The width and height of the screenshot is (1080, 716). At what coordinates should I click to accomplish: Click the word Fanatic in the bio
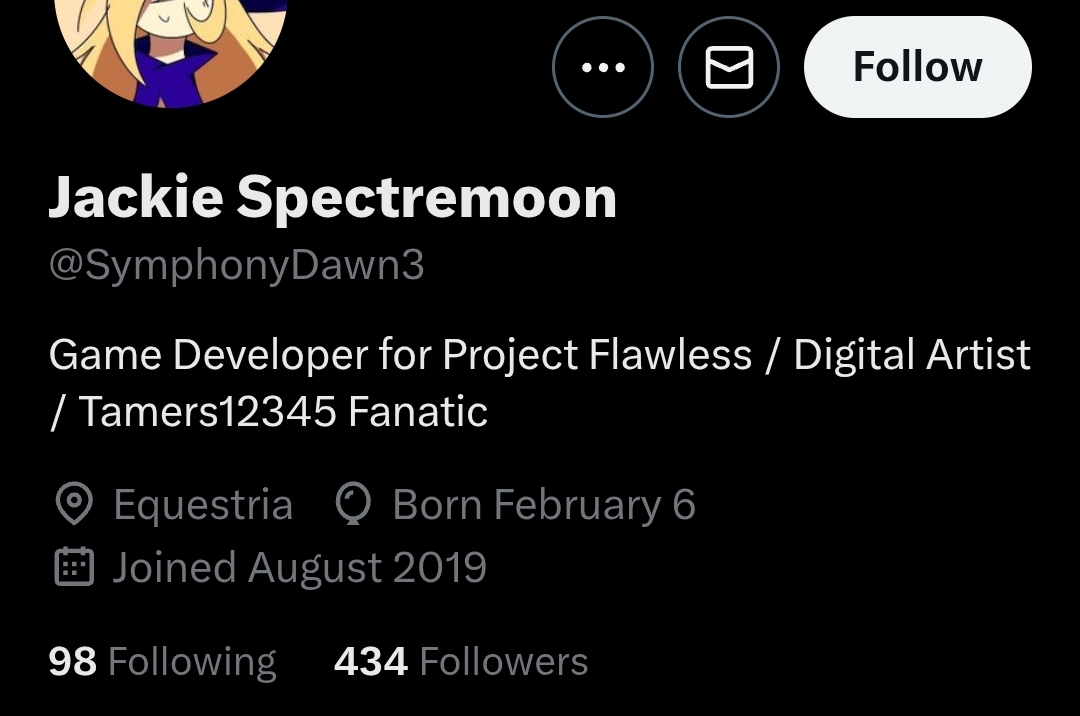[x=418, y=412]
